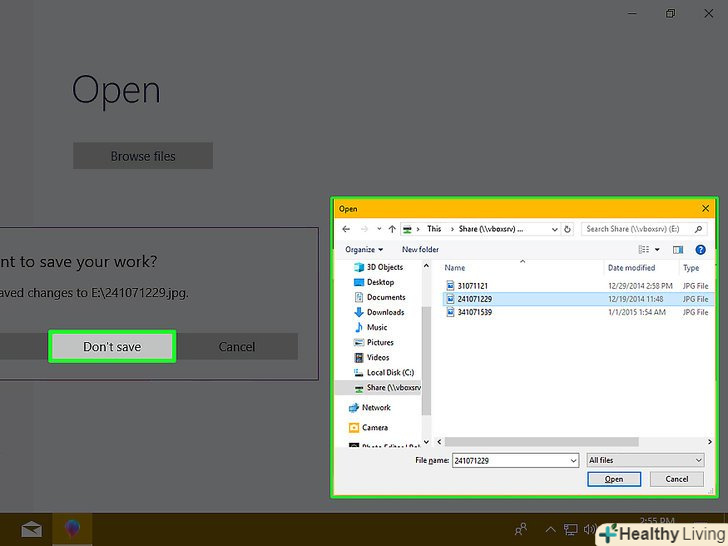Click date 1/1/2015 1:54 AM cell
The image size is (728, 546).
[637, 312]
